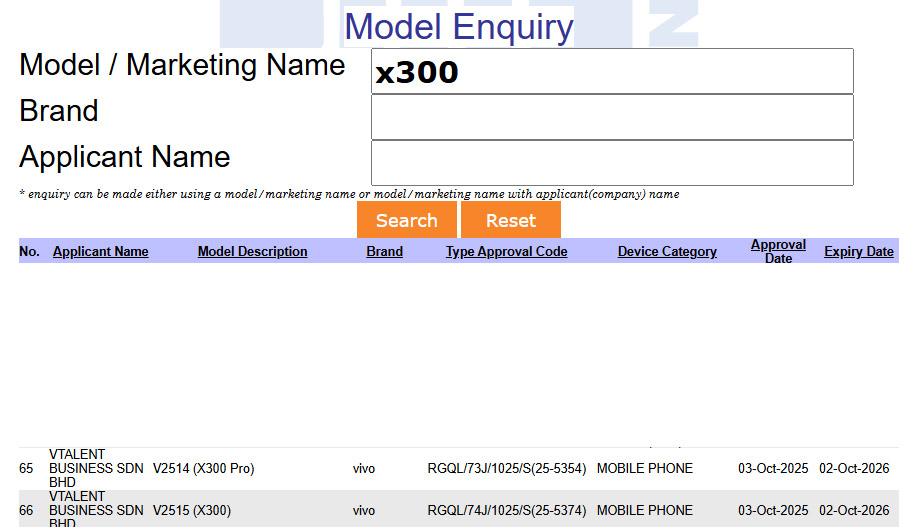Click approval code RGQL/74J/1025/S(25-5374)
This screenshot has width=920, height=527.
[x=506, y=510]
